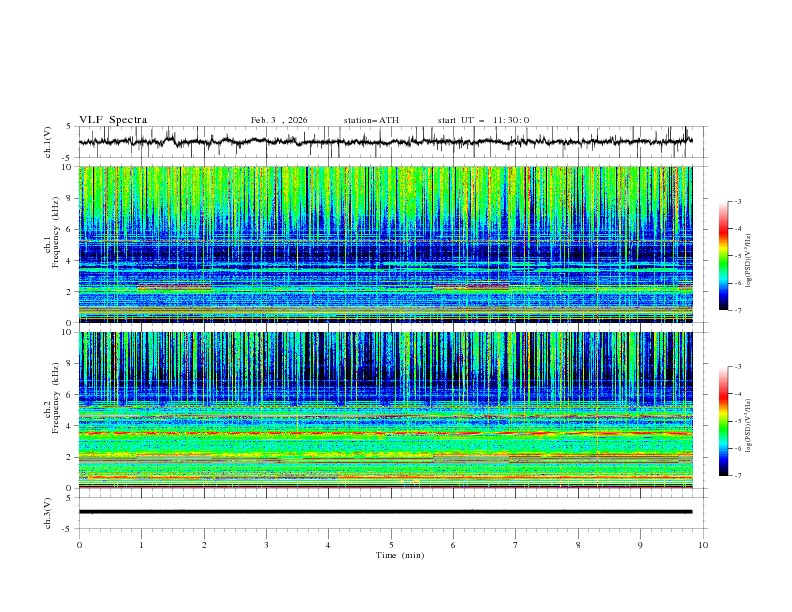Click time axis tick label '7'
Viewport: 792px width, 612px height.
point(516,545)
